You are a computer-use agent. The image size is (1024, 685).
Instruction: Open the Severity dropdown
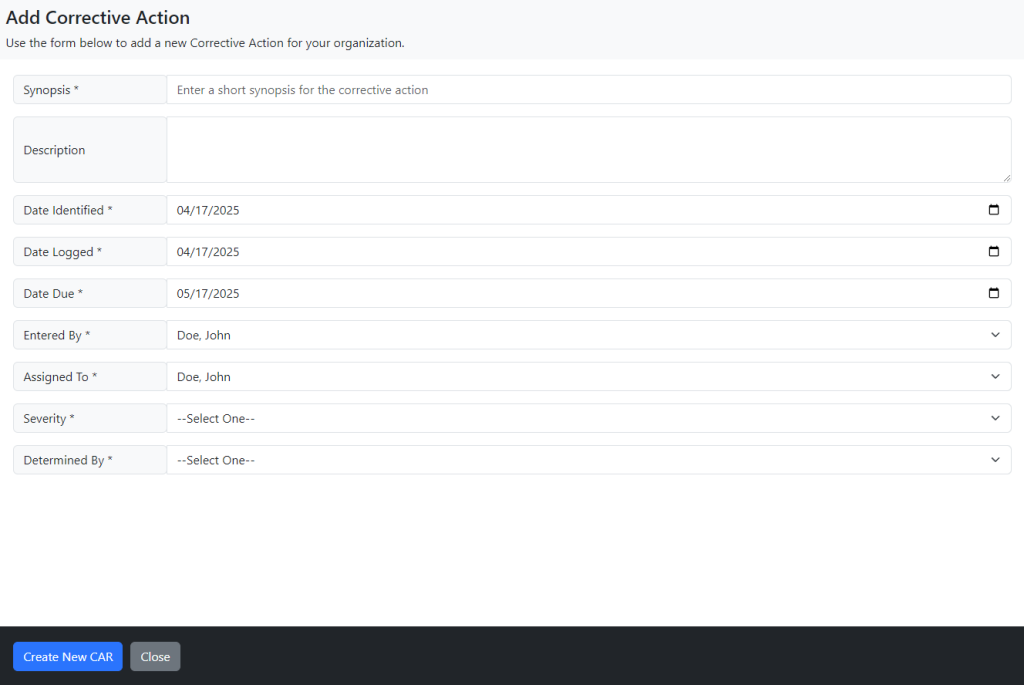point(588,419)
